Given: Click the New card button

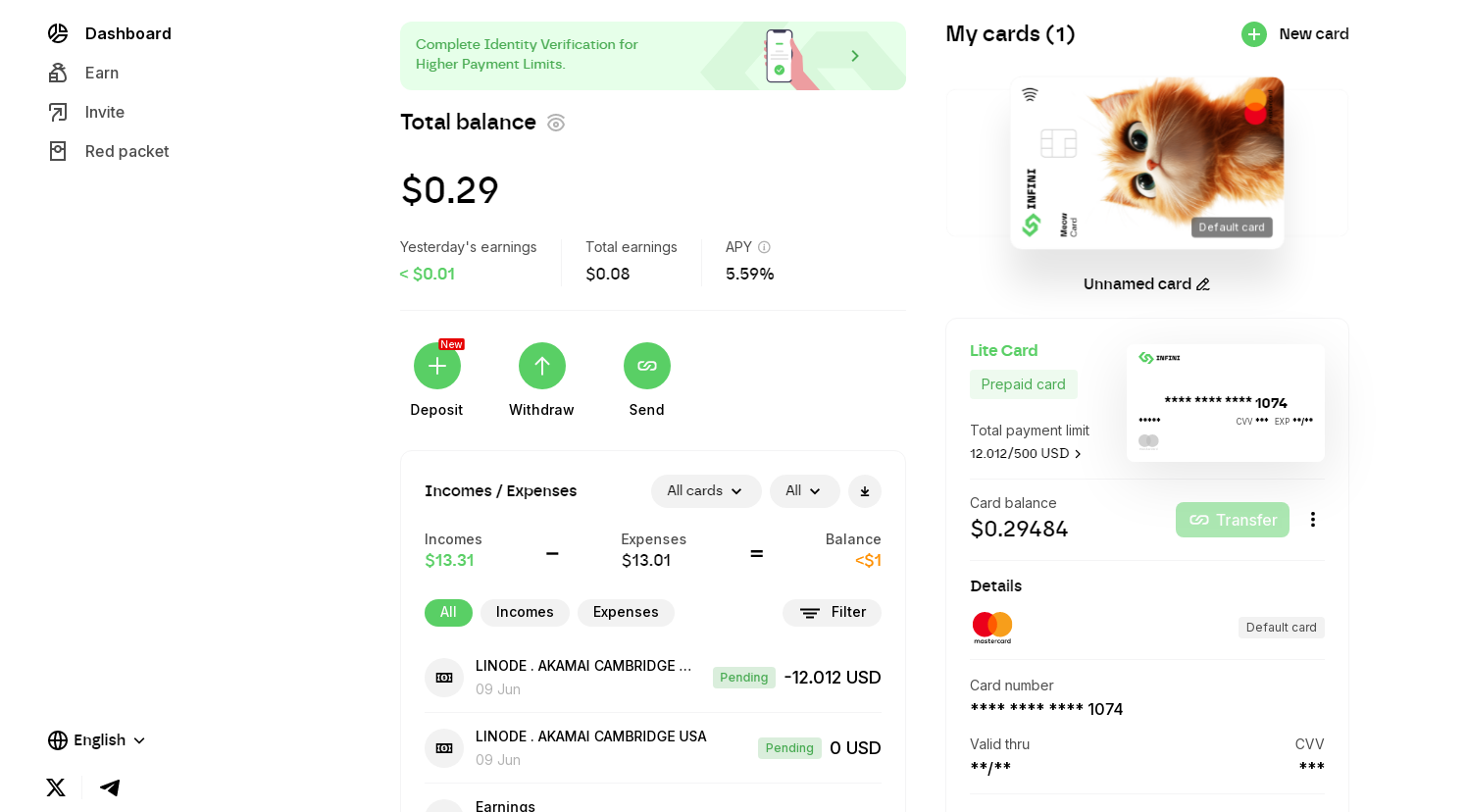Looking at the screenshot, I should pos(1295,34).
